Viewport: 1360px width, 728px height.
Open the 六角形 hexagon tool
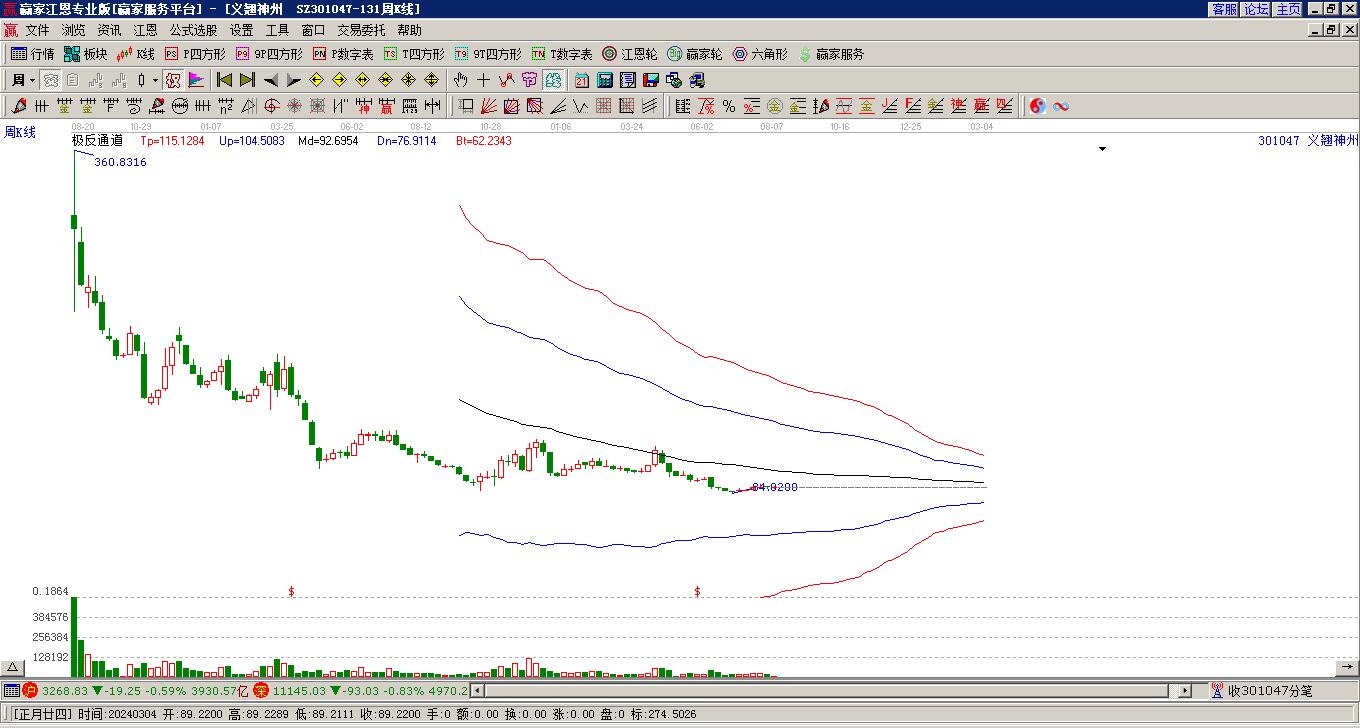[759, 54]
